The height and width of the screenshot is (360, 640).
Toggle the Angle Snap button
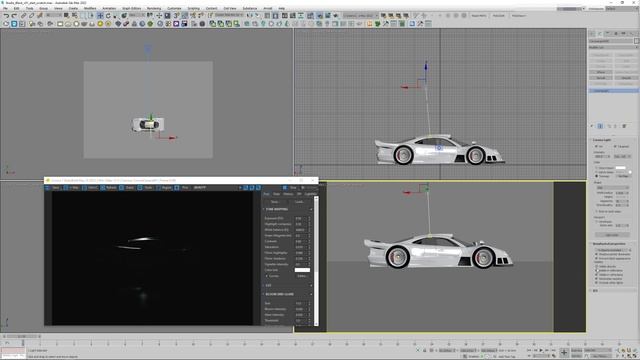coord(184,16)
